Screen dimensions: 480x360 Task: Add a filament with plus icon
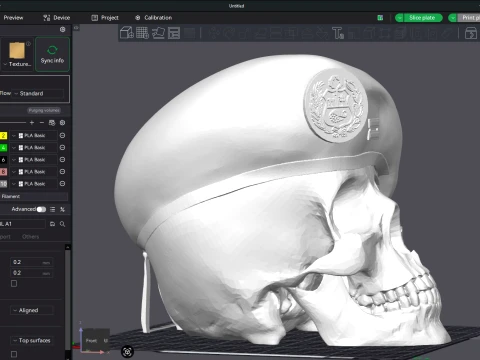(x=32, y=123)
